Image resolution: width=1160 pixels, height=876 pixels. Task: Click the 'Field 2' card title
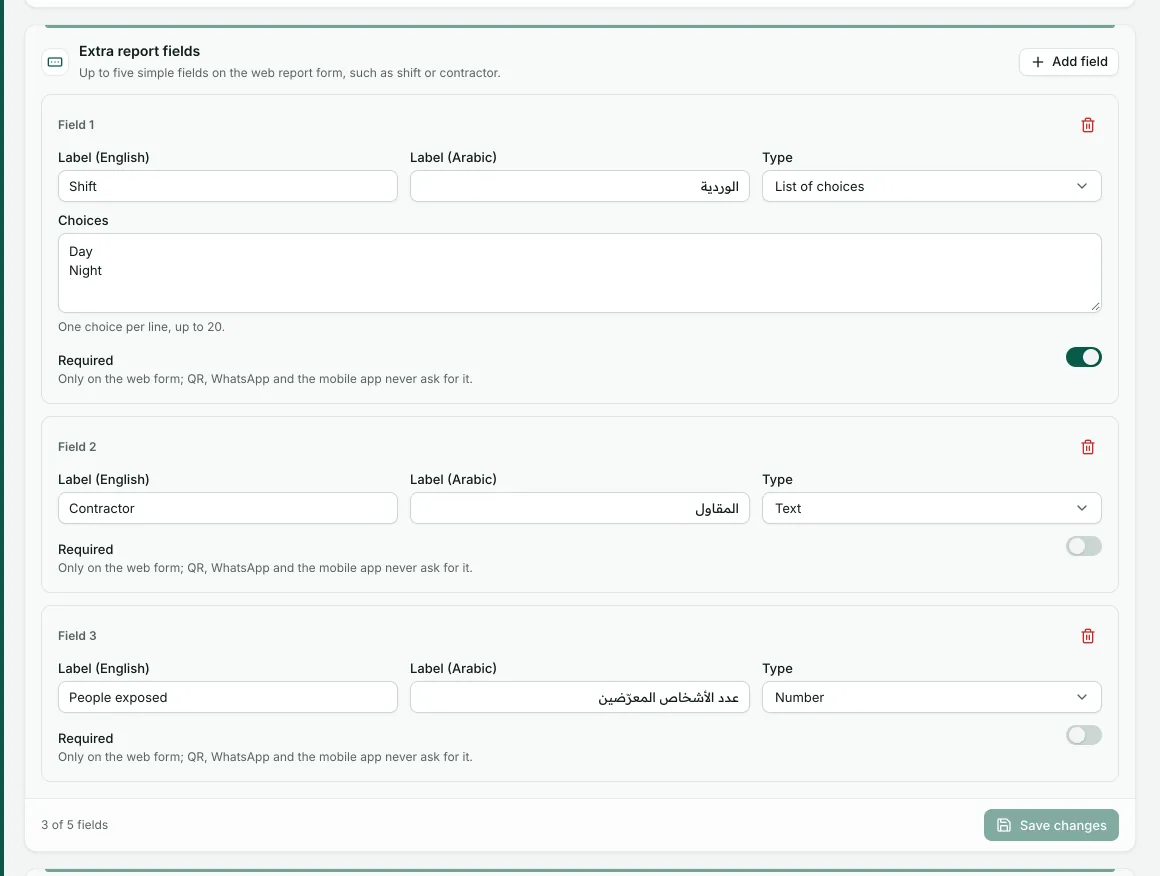click(77, 447)
